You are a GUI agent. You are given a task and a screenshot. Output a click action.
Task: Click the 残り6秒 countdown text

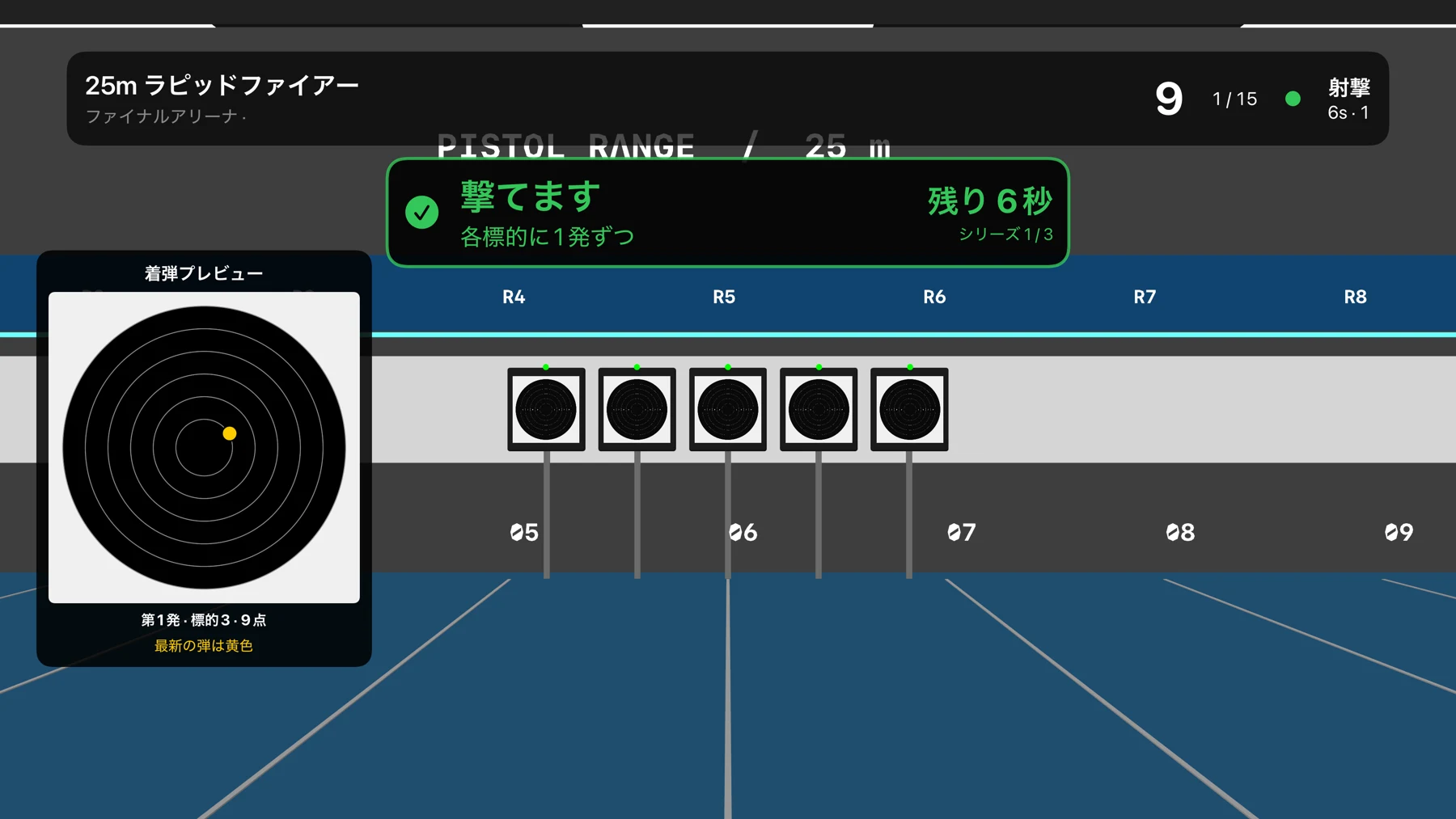(990, 201)
